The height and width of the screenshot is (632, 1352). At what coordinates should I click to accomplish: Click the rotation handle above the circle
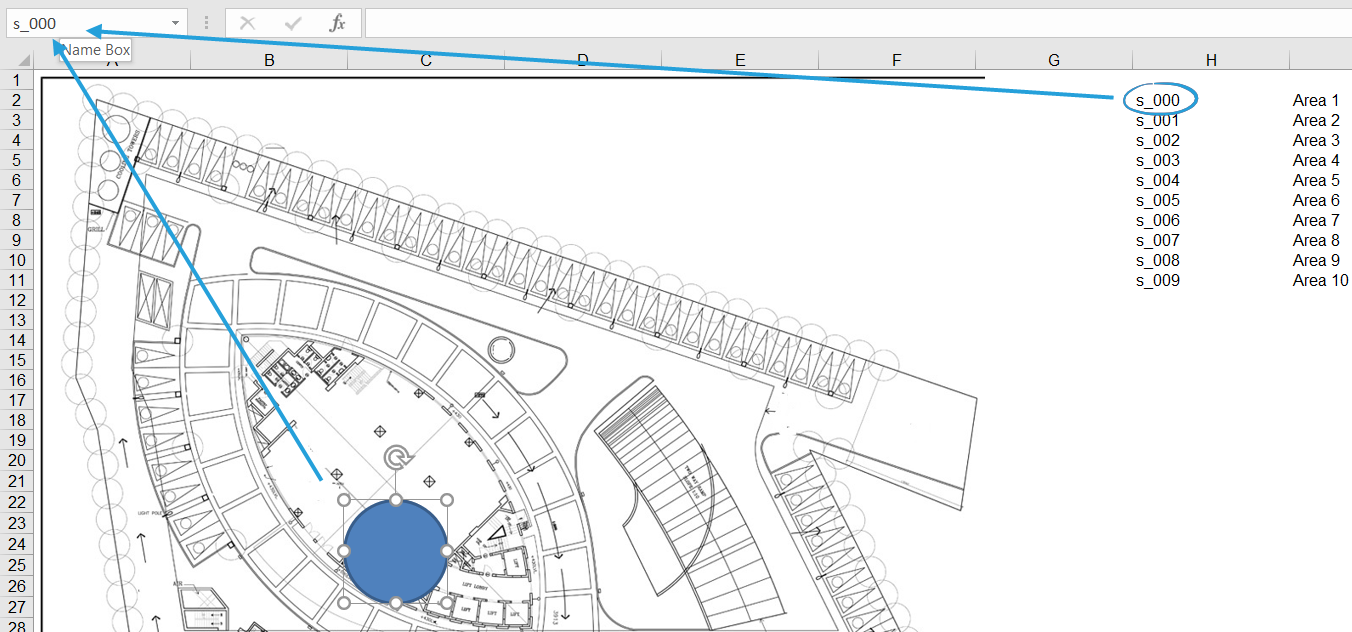[x=397, y=459]
